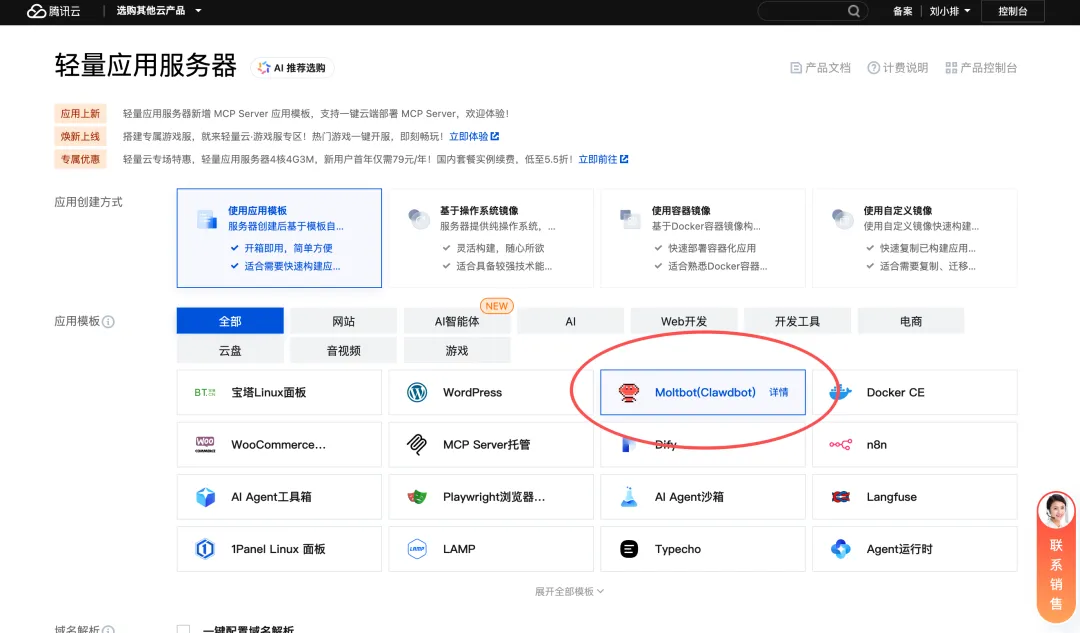This screenshot has height=633, width=1080.
Task: Click the 控制台 button
Action: (x=1013, y=12)
